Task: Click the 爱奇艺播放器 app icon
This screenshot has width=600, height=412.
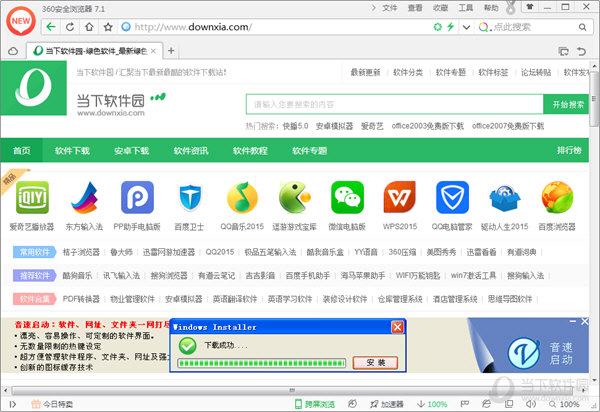Action: [33, 197]
